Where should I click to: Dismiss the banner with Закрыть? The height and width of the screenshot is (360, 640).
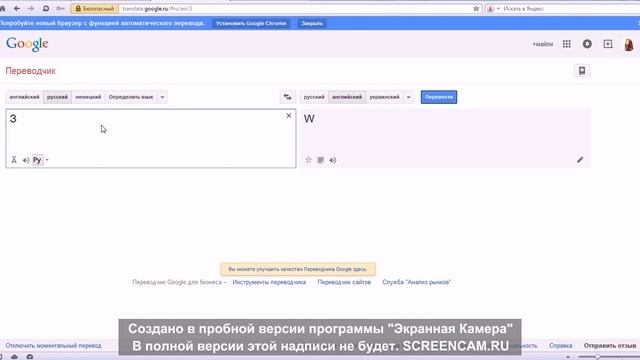pyautogui.click(x=312, y=23)
